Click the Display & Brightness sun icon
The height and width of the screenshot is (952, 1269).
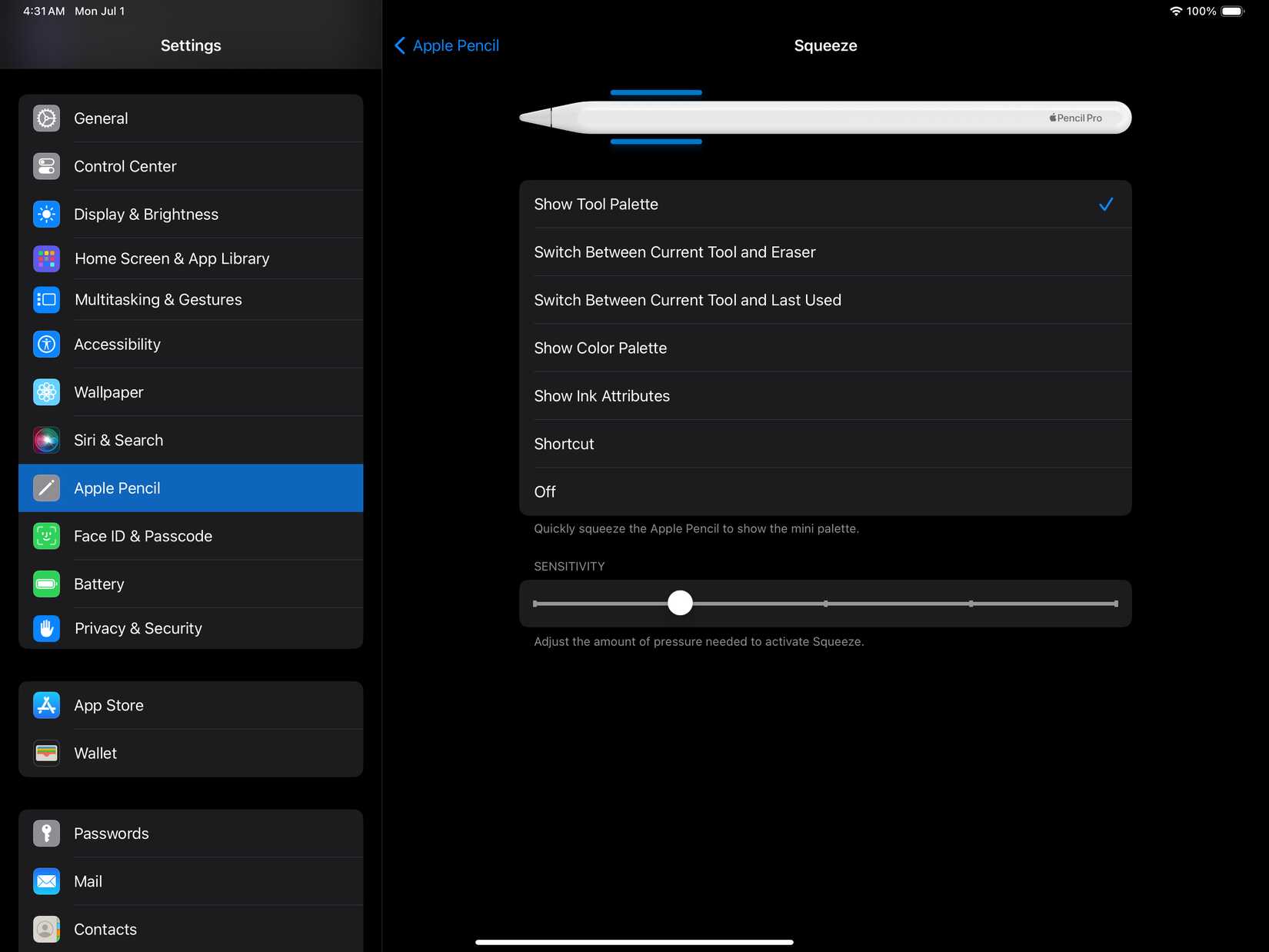pos(47,214)
